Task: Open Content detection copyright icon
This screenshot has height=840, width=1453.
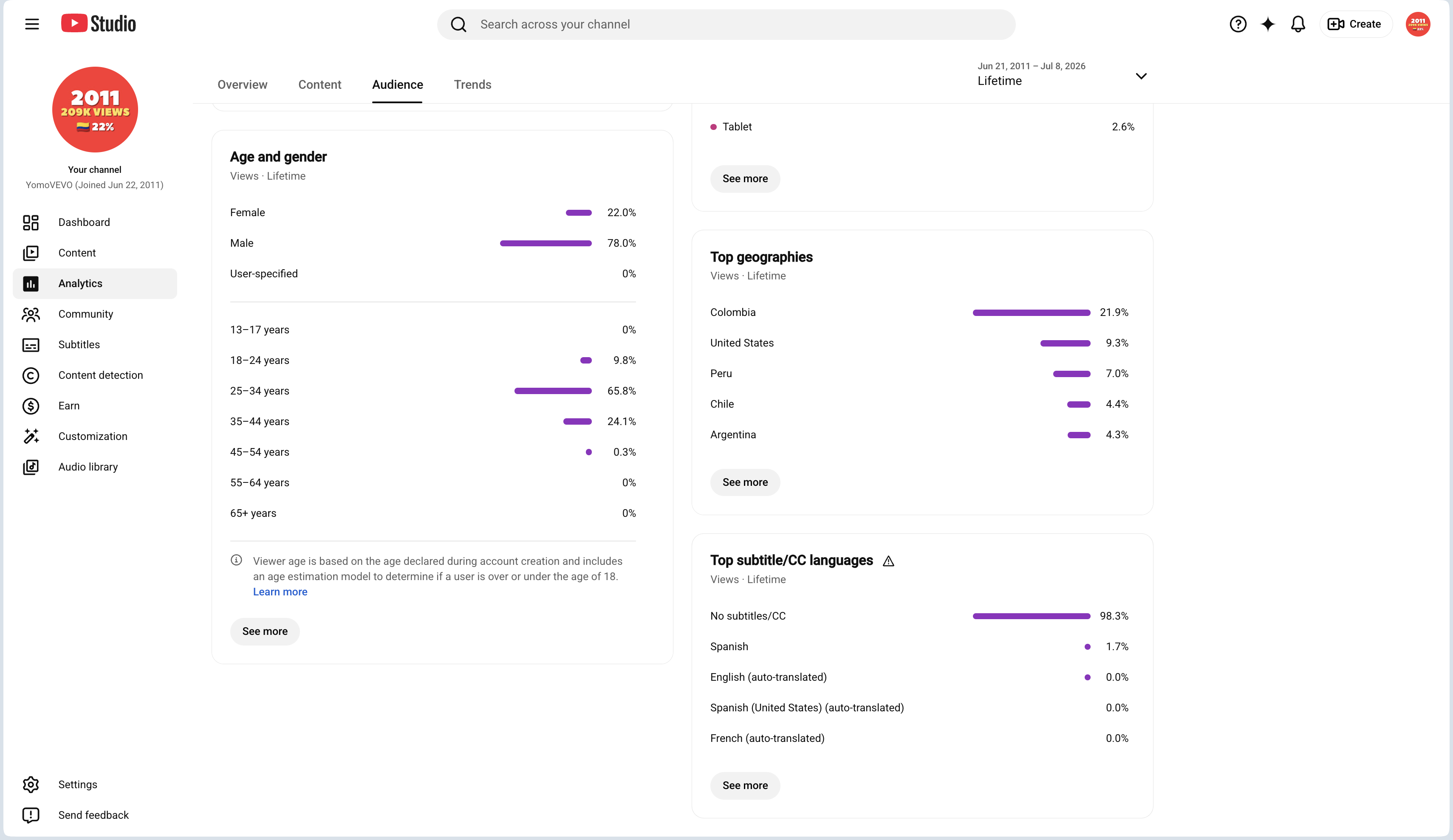Action: click(31, 375)
